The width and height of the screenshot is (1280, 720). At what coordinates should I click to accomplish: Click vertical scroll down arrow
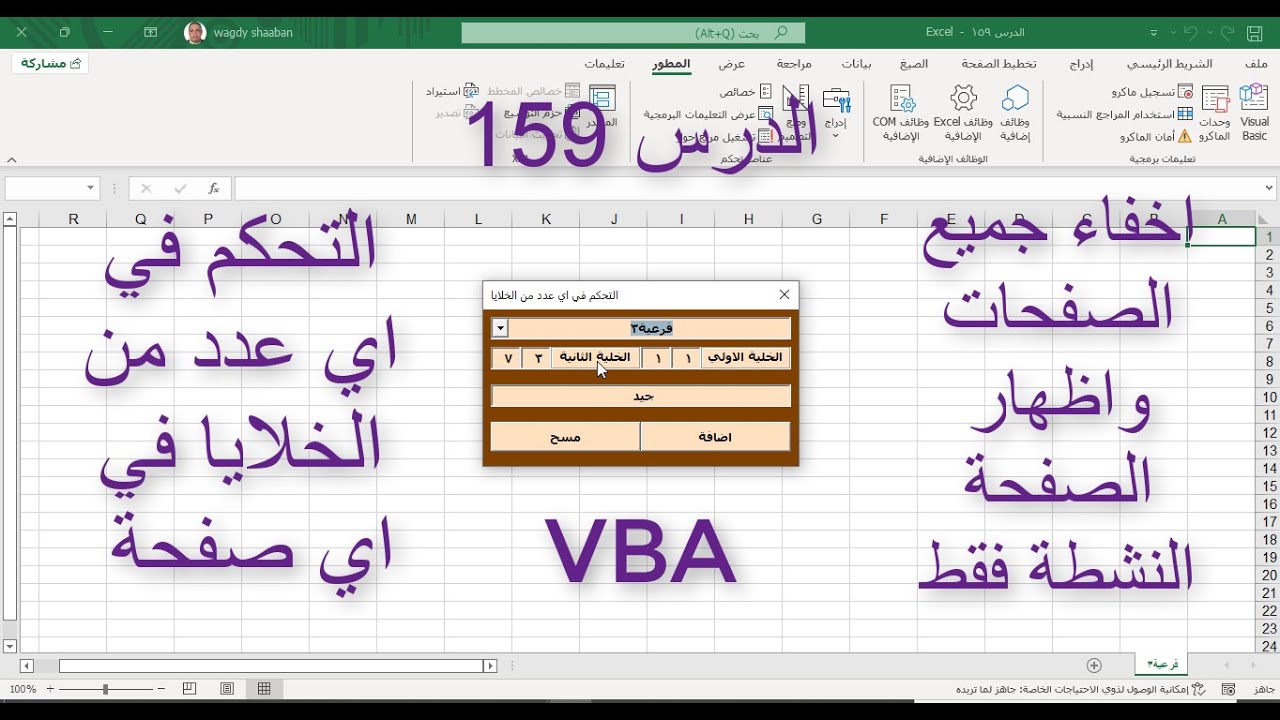[10, 647]
